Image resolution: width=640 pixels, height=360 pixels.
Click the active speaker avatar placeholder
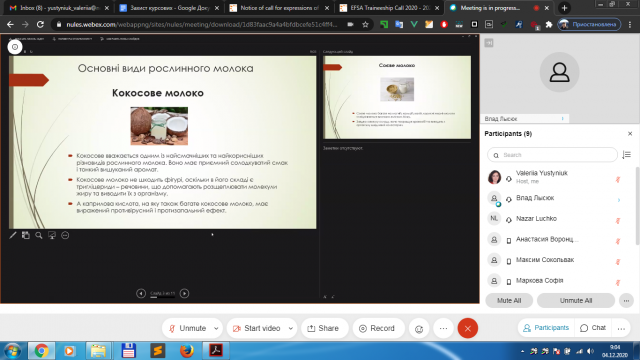(559, 72)
